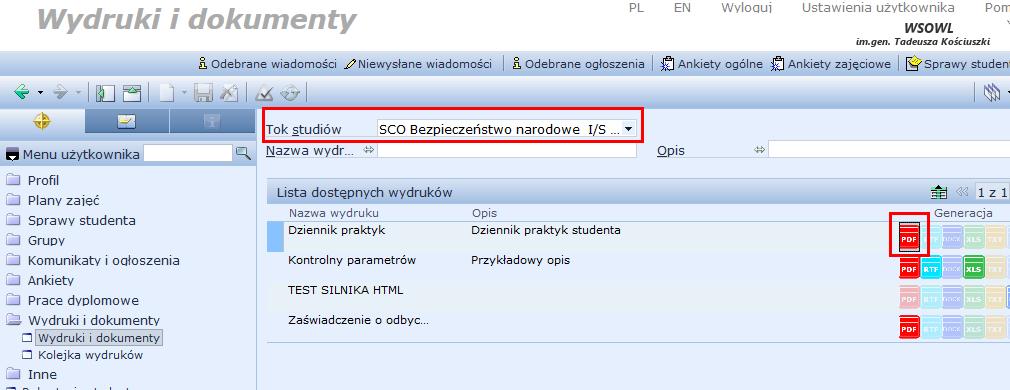1010x390 pixels.
Task: Select Dziennik praktyk row name
Action: [337, 230]
